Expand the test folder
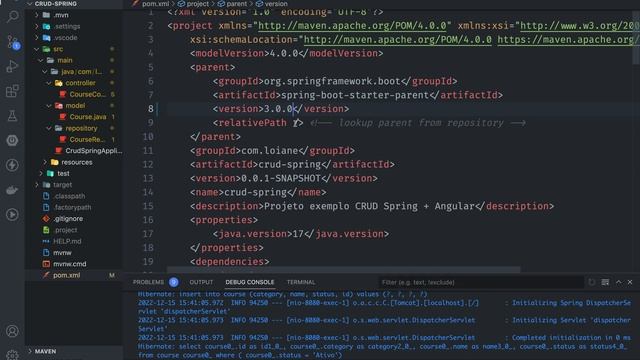The width and height of the screenshot is (640, 360). pyautogui.click(x=41, y=173)
